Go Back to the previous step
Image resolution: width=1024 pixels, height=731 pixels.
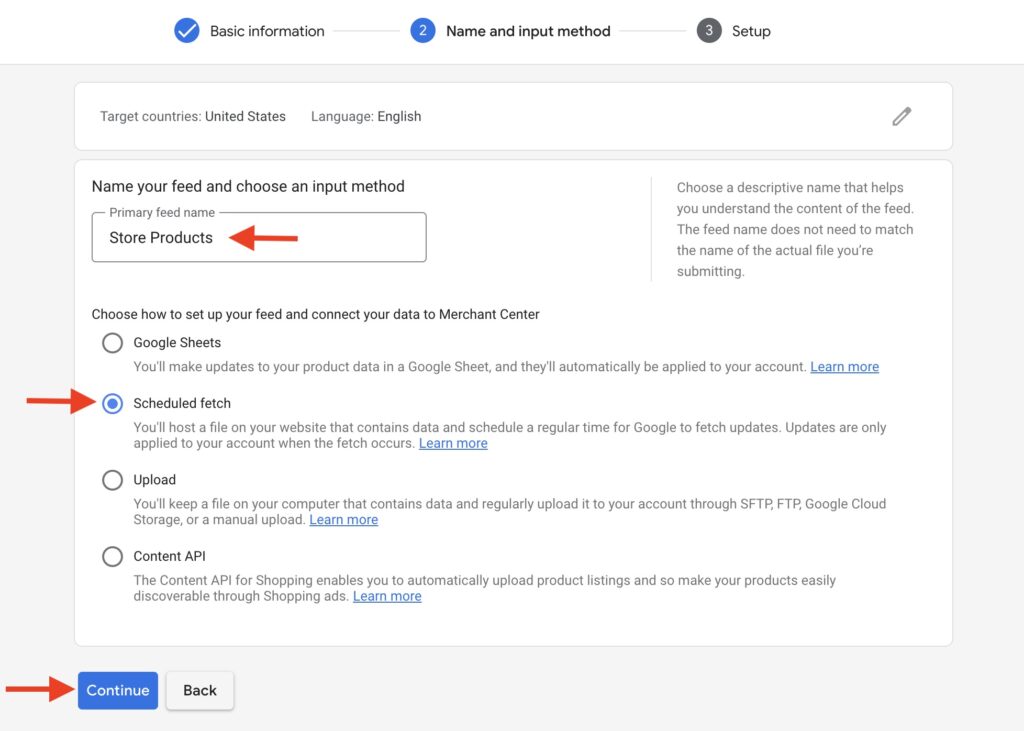pyautogui.click(x=199, y=690)
